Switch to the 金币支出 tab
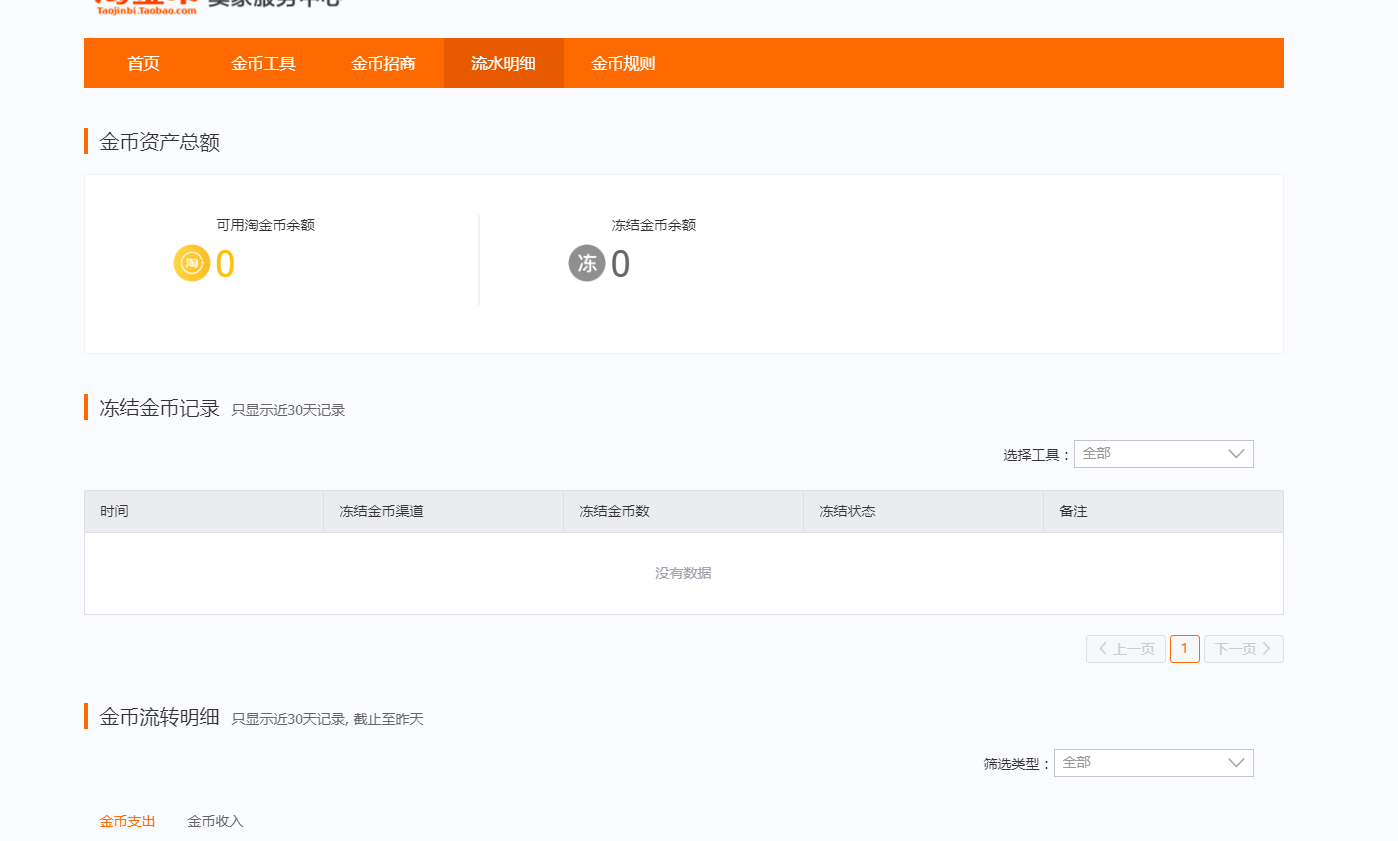 (127, 821)
